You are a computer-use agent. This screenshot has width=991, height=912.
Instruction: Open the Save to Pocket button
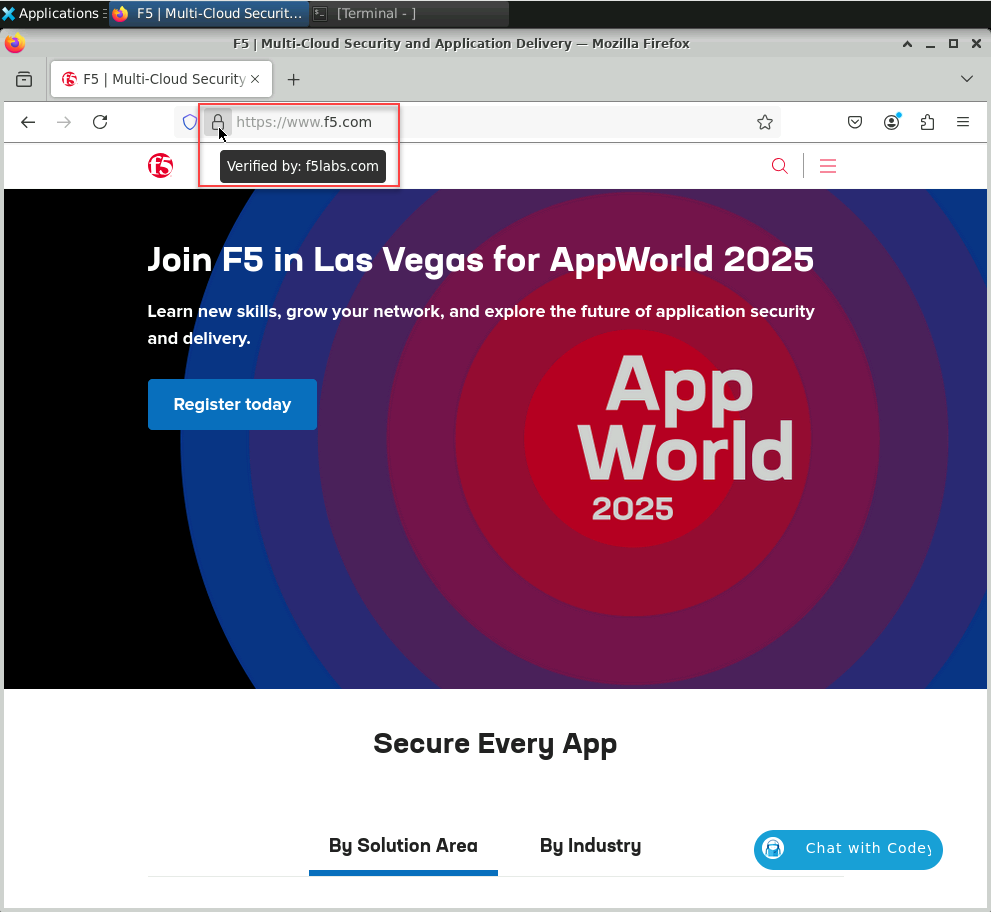(x=854, y=122)
